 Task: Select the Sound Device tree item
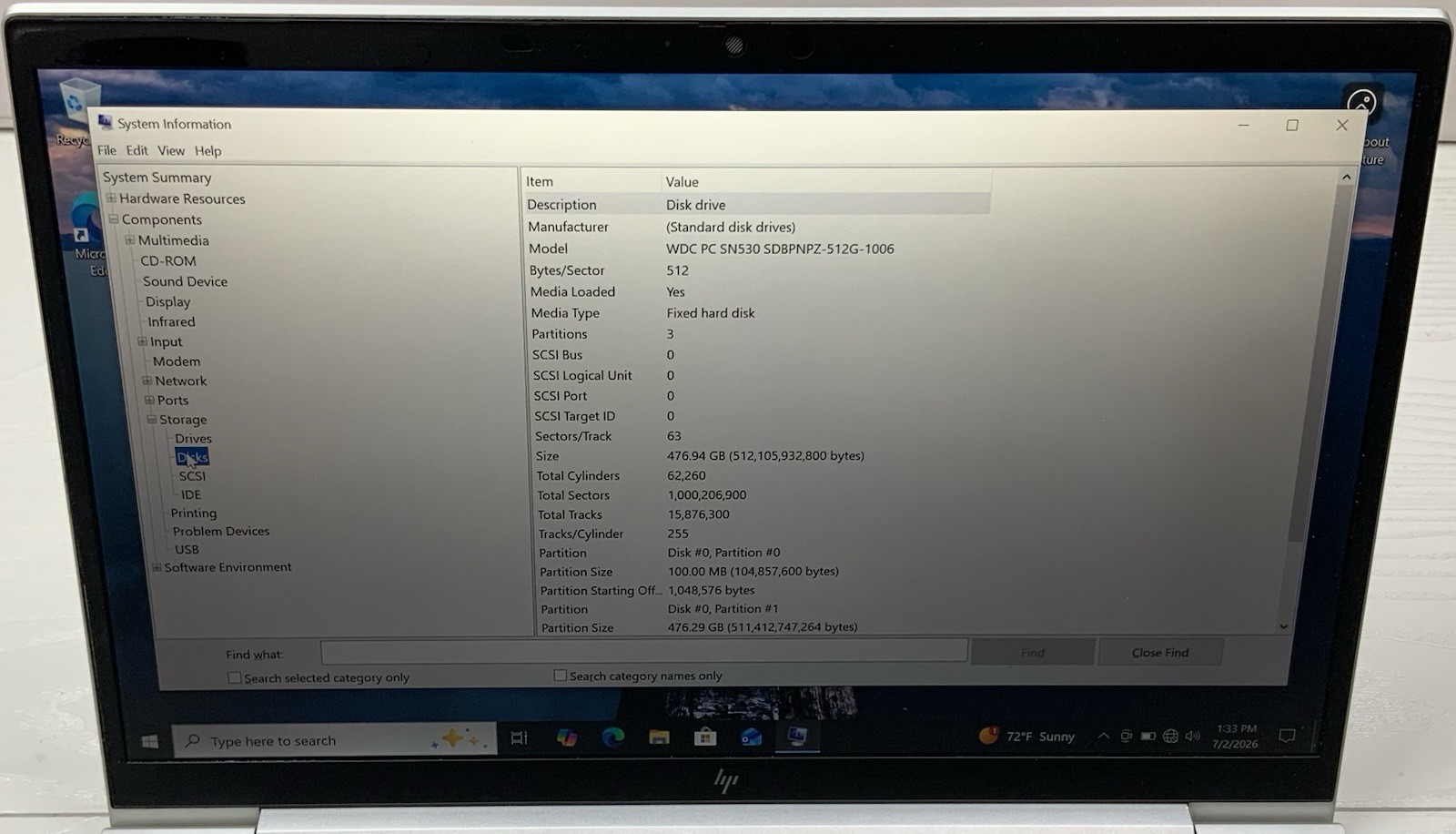pos(185,281)
